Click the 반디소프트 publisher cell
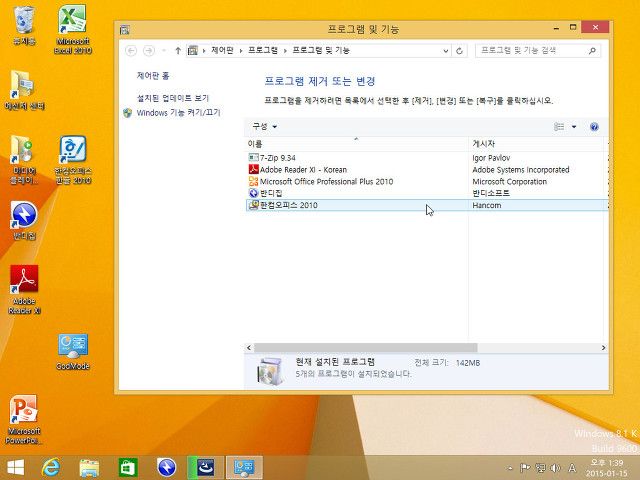The width and height of the screenshot is (640, 480). point(491,193)
